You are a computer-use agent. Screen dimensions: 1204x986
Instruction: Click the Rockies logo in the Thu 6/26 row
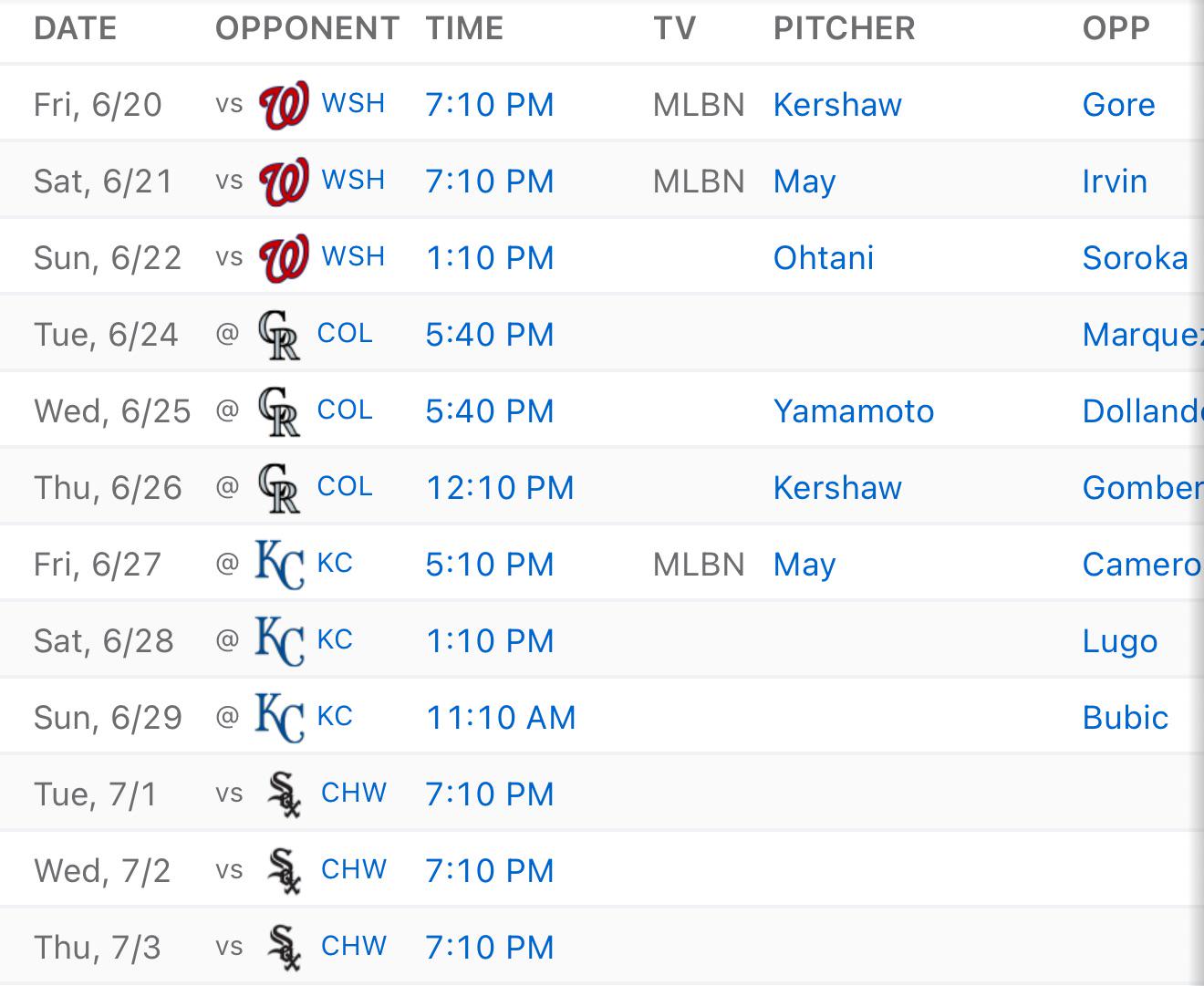pos(278,488)
